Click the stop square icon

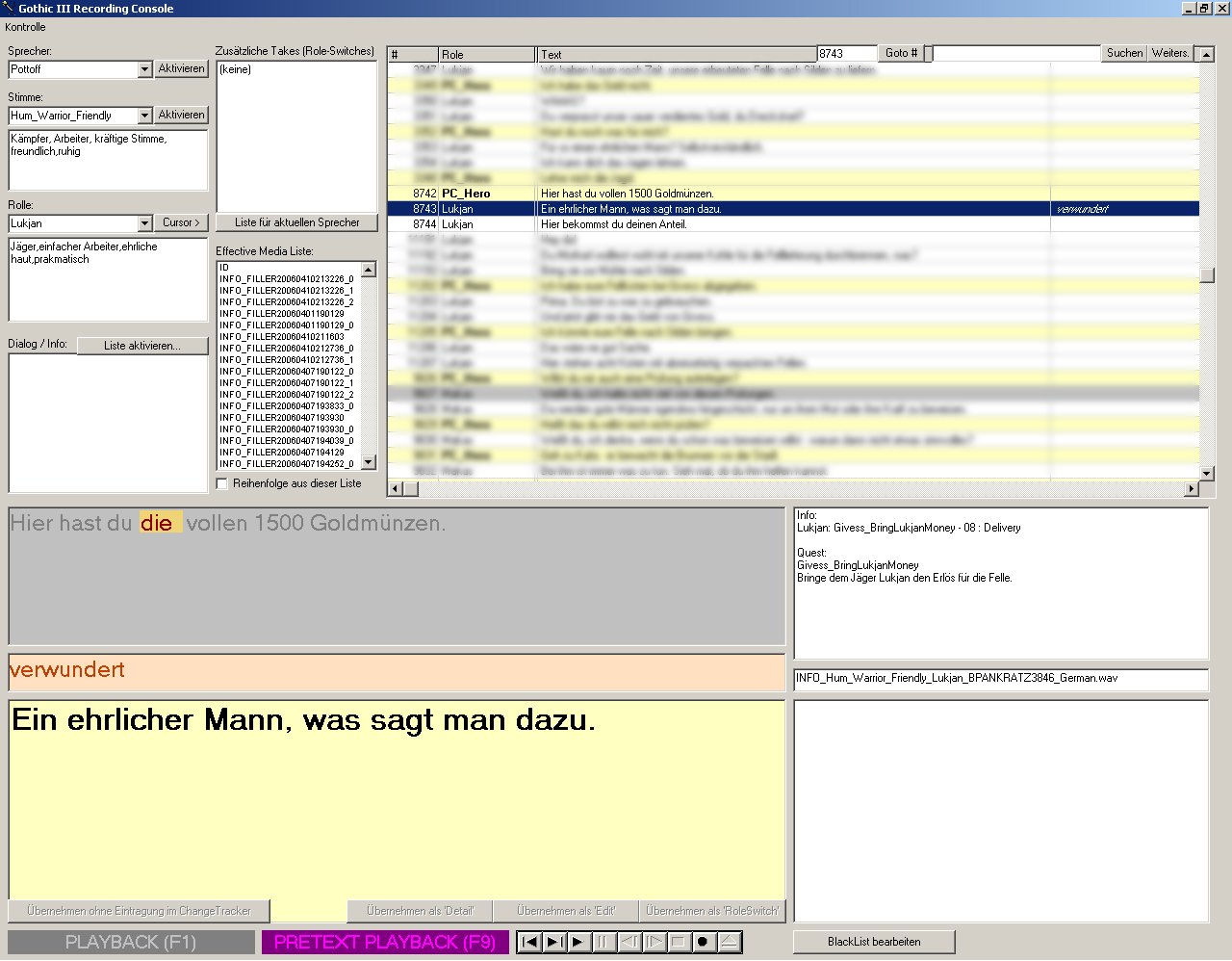[x=679, y=942]
